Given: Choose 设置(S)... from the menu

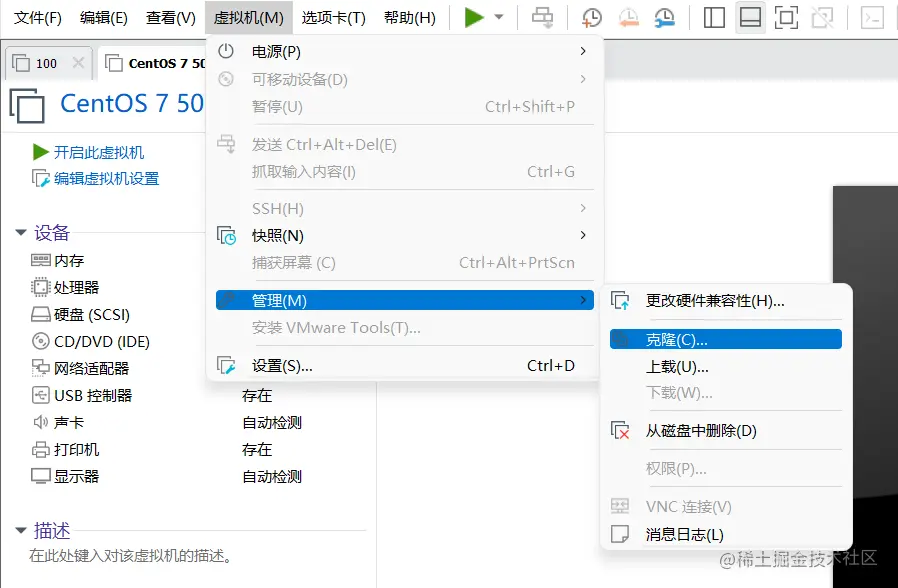Looking at the screenshot, I should coord(404,365).
